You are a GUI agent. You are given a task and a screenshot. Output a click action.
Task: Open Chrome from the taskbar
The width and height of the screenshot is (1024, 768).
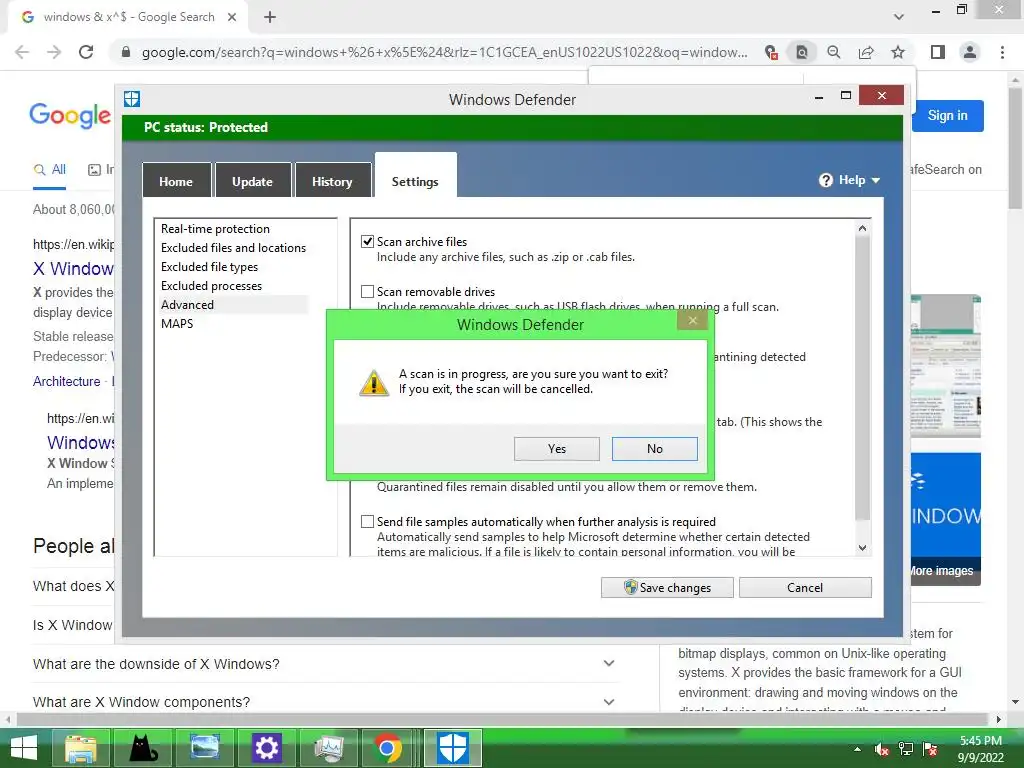390,748
